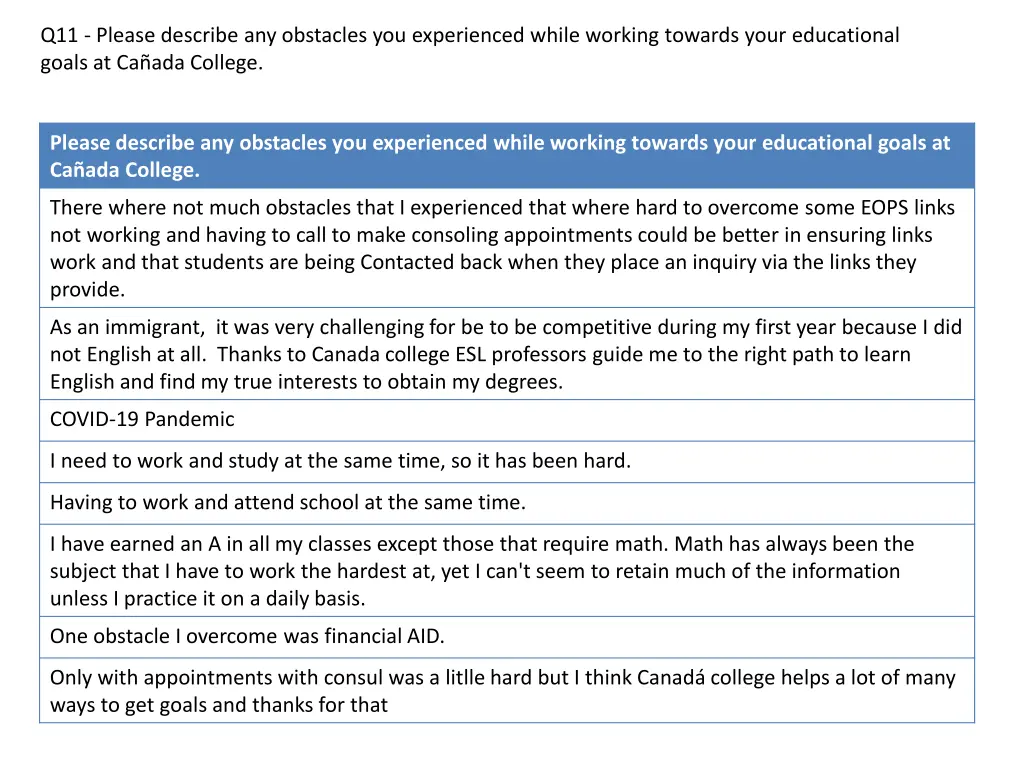Select 'I need to work and study' row
Viewport: 1024px width, 768px height.
tap(507, 462)
